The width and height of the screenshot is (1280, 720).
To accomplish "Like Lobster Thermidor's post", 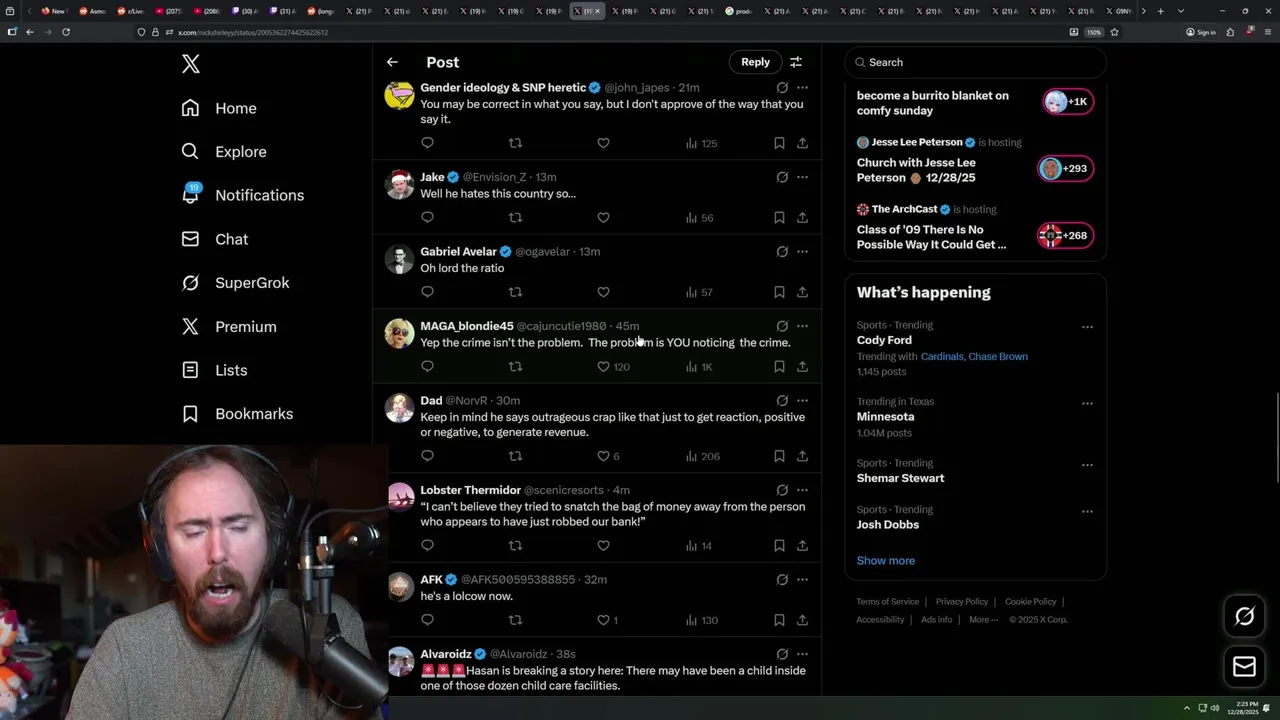I will [603, 545].
